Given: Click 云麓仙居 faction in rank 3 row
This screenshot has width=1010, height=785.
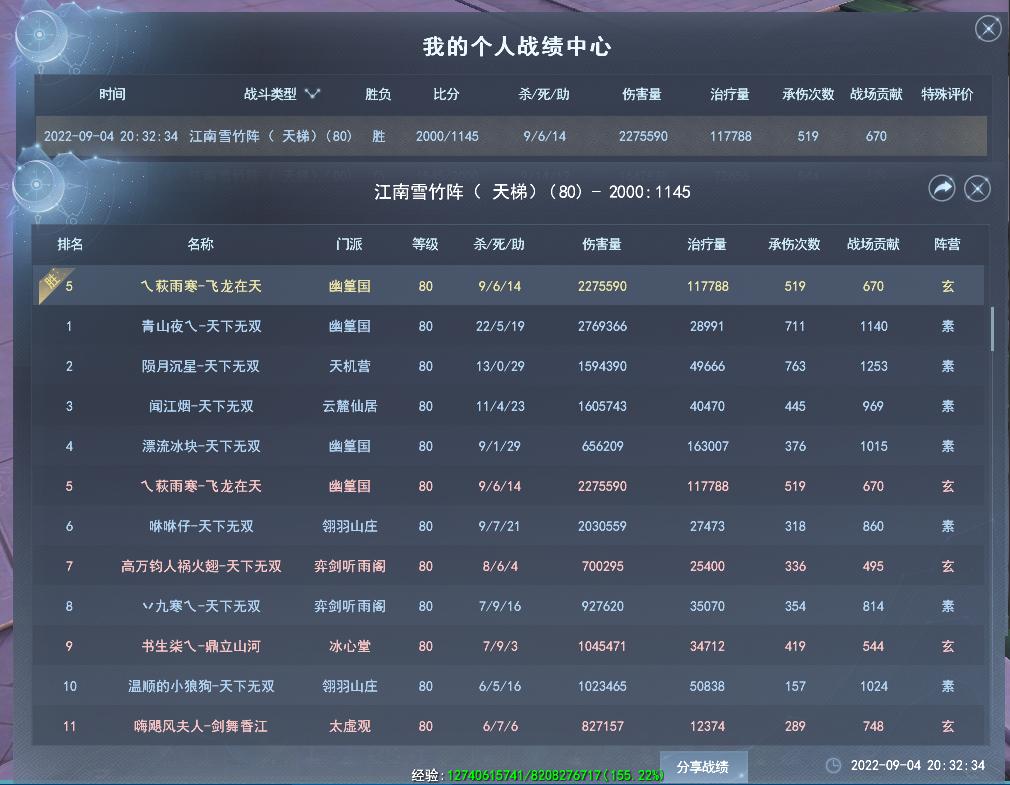Looking at the screenshot, I should pyautogui.click(x=350, y=406).
